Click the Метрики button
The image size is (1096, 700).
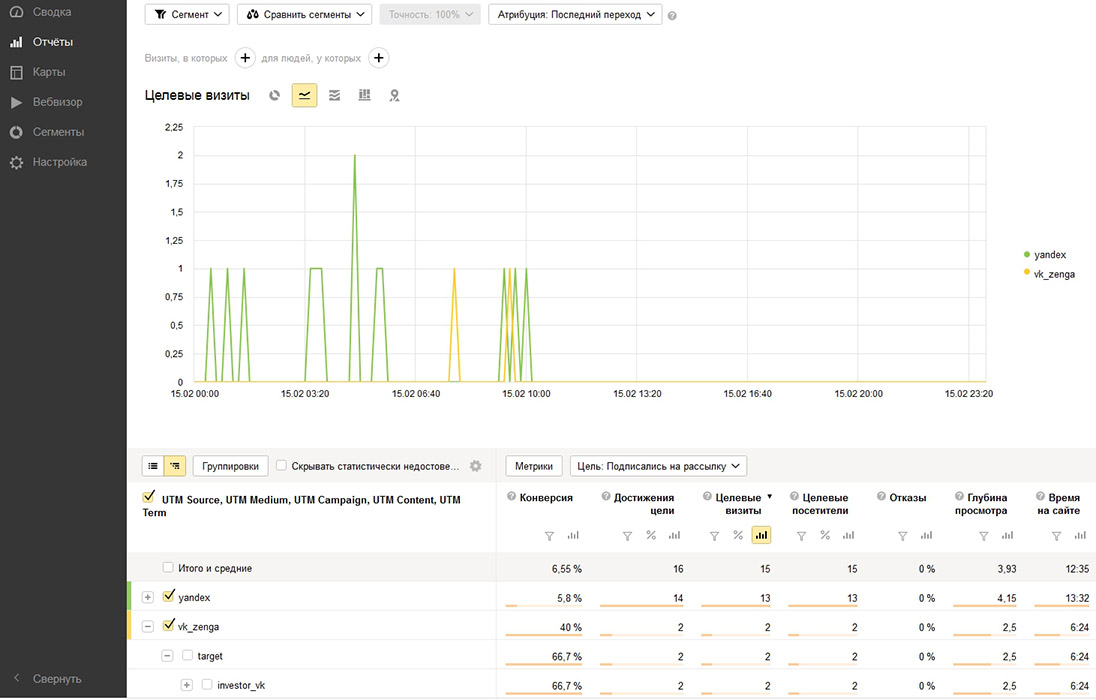tap(534, 466)
